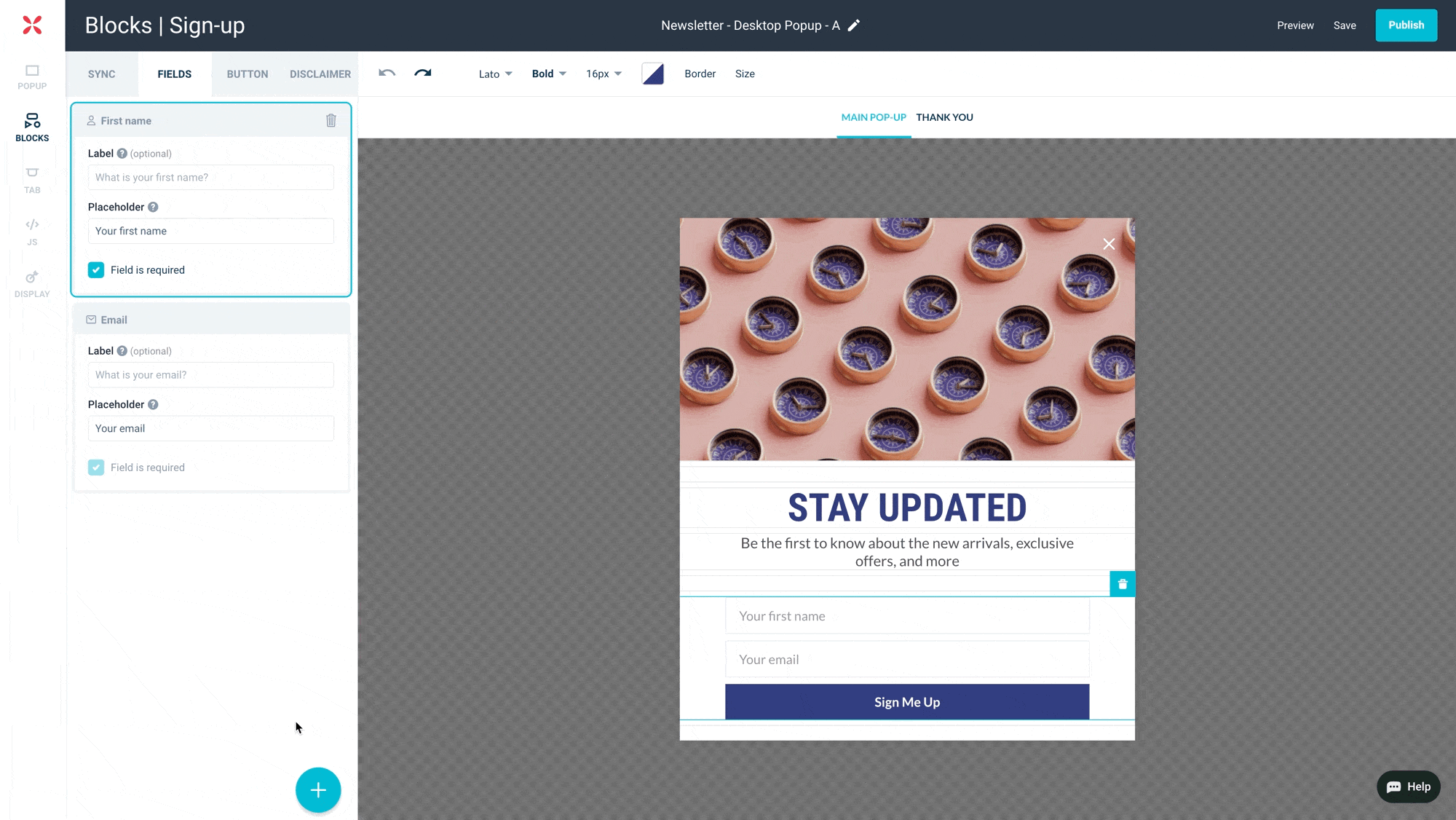Click Email Label input field
Screen dimensions: 1456x820
tap(211, 375)
